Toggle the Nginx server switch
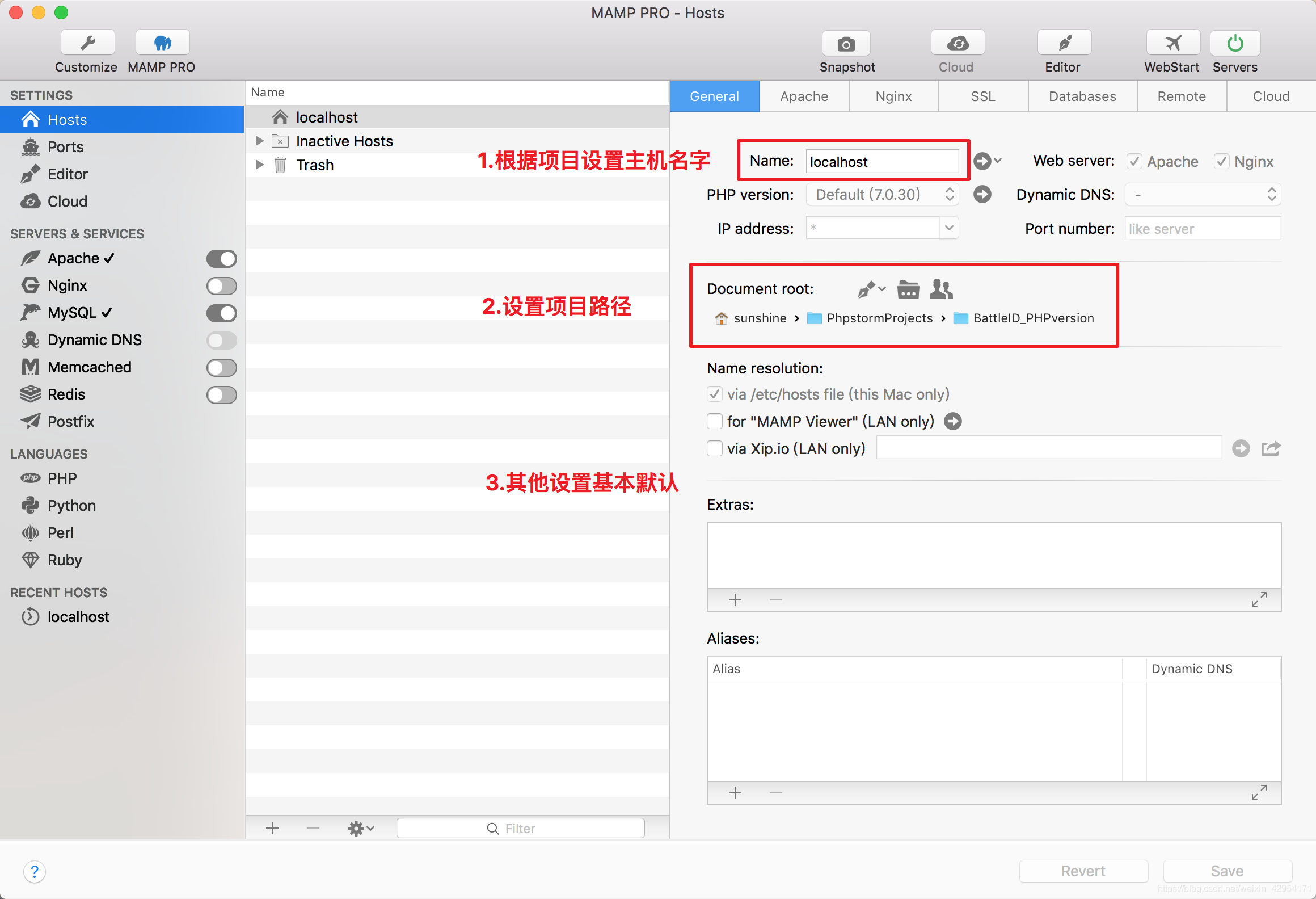Image resolution: width=1316 pixels, height=899 pixels. pyautogui.click(x=222, y=286)
